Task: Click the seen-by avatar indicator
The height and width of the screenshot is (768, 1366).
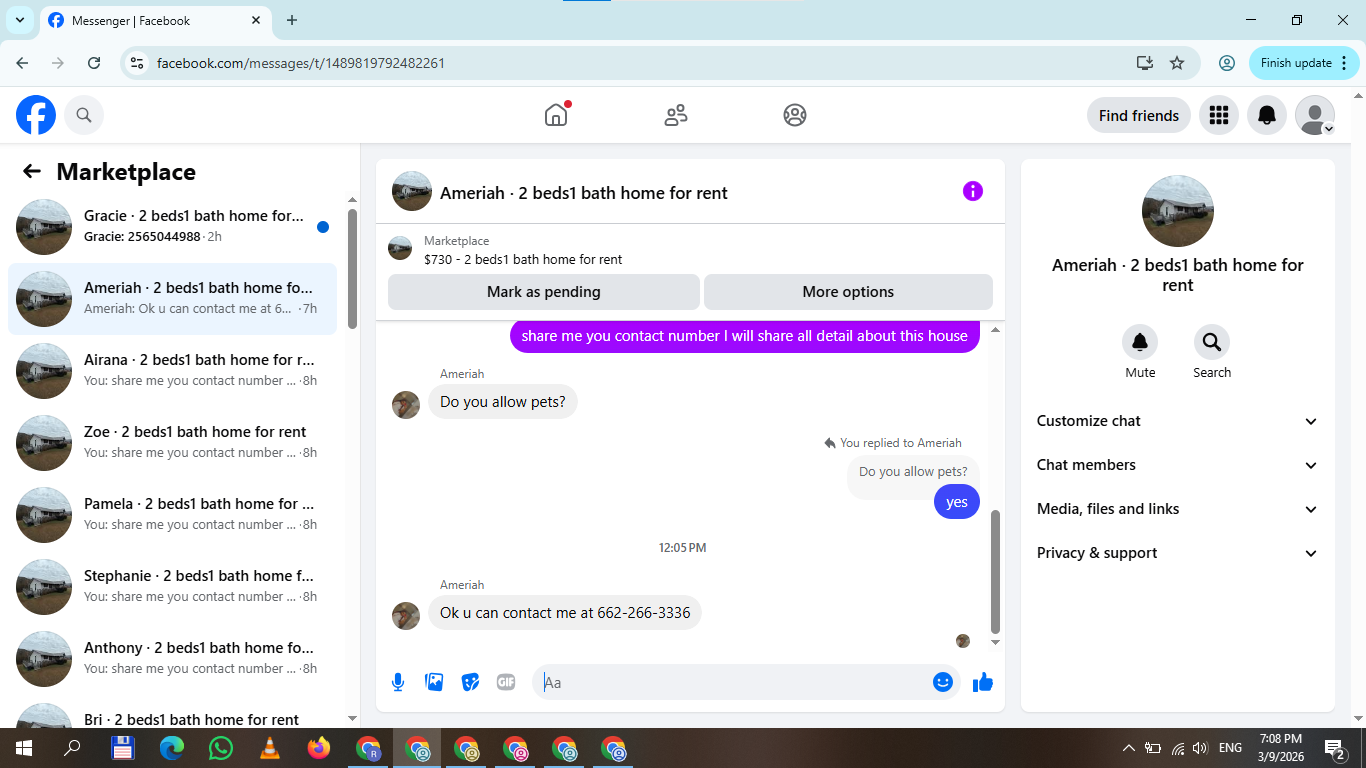Action: 963,641
